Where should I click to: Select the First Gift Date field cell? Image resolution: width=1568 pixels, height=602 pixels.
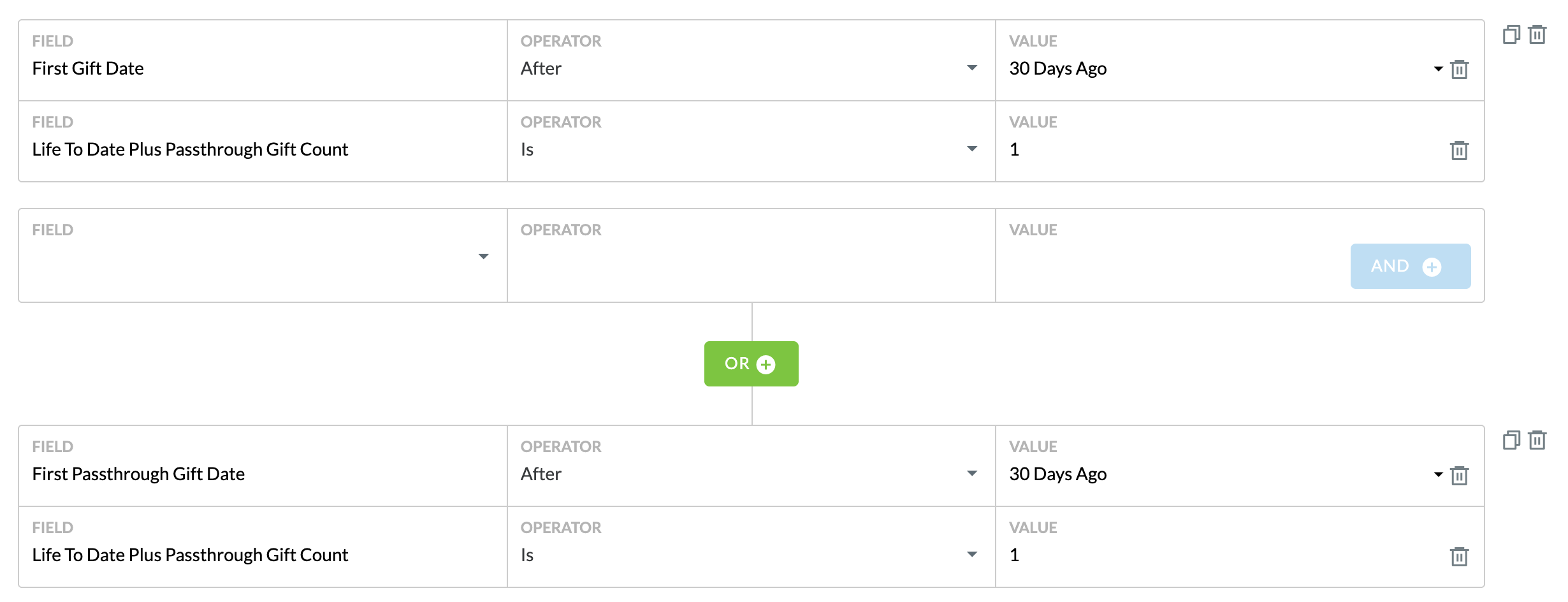263,60
